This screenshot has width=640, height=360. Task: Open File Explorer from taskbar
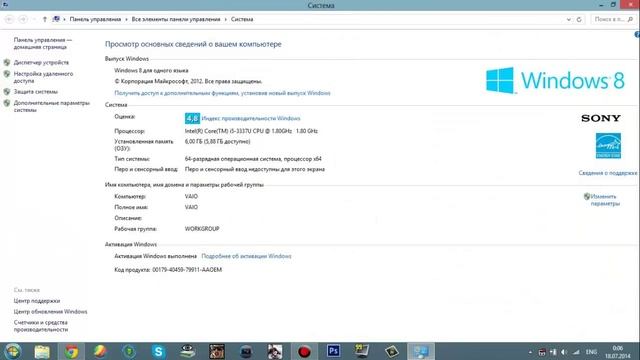[42, 351]
